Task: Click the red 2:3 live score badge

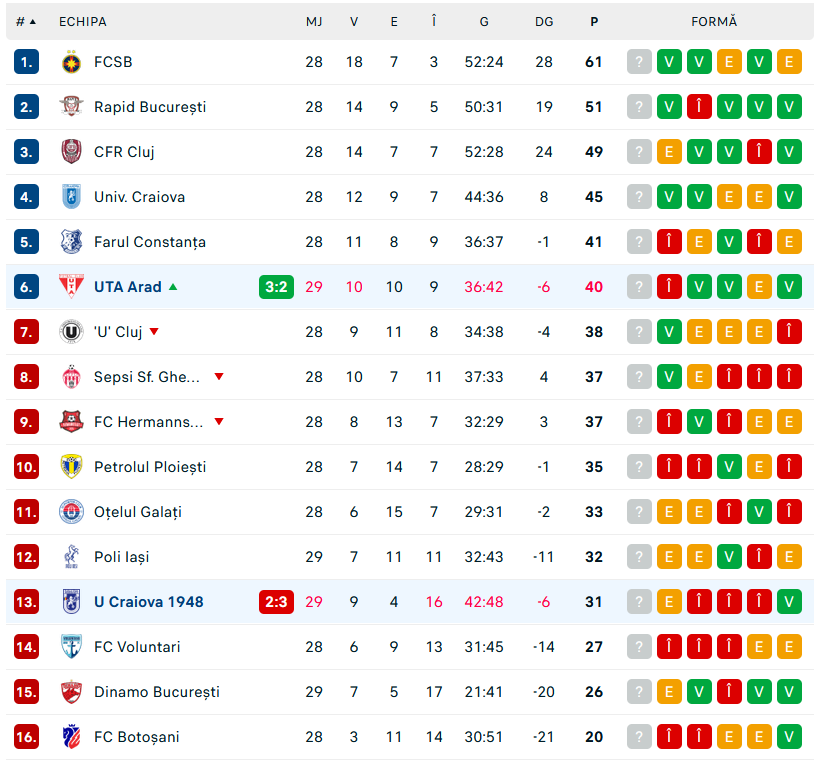Action: click(x=276, y=602)
